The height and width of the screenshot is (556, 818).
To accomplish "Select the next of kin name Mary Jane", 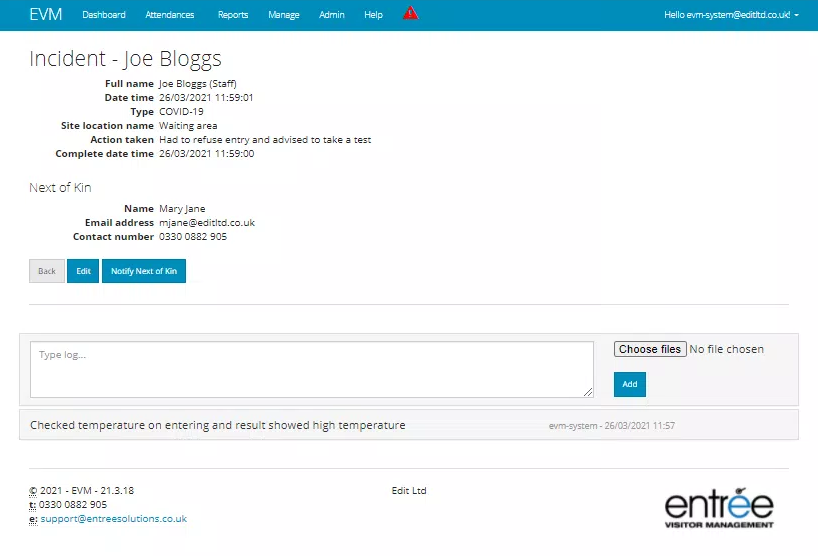I will 182,209.
